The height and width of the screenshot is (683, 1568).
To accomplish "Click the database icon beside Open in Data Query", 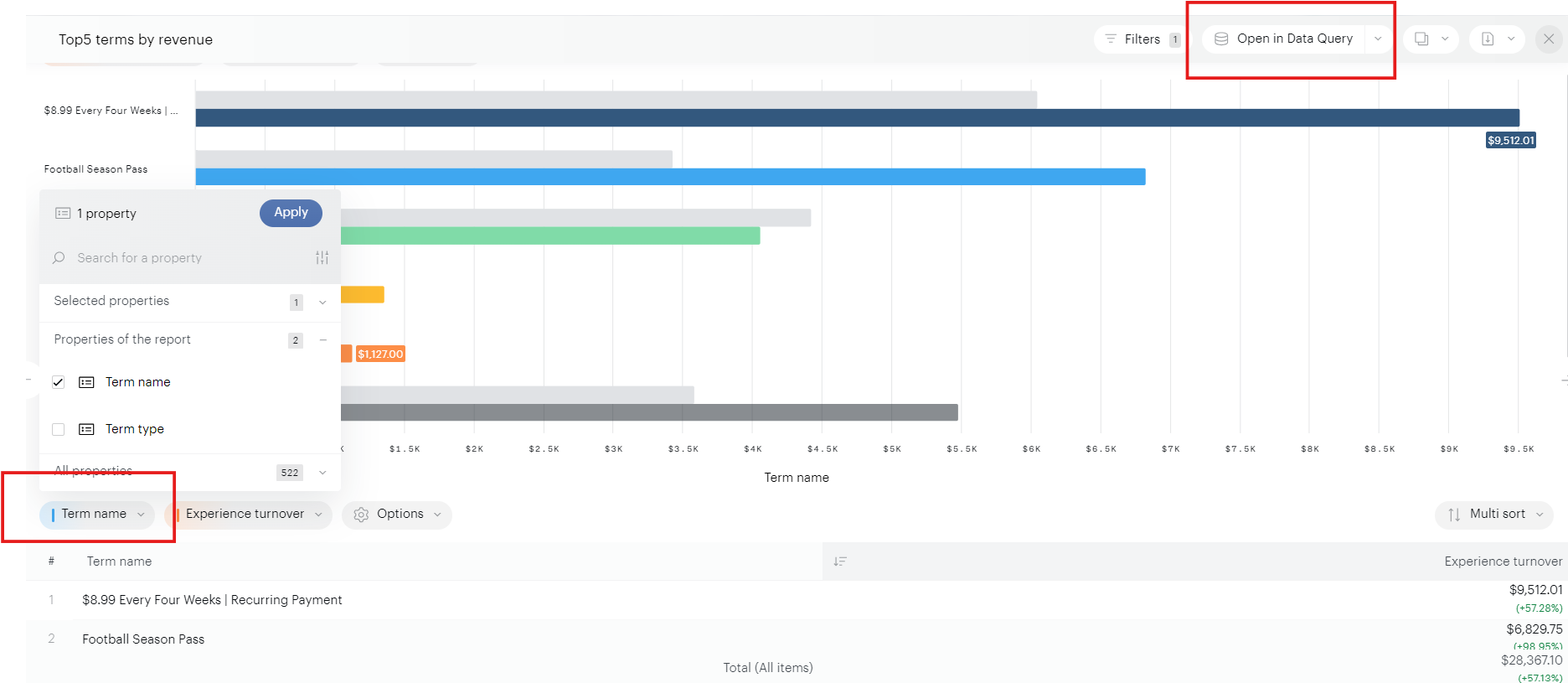I will coord(1221,39).
